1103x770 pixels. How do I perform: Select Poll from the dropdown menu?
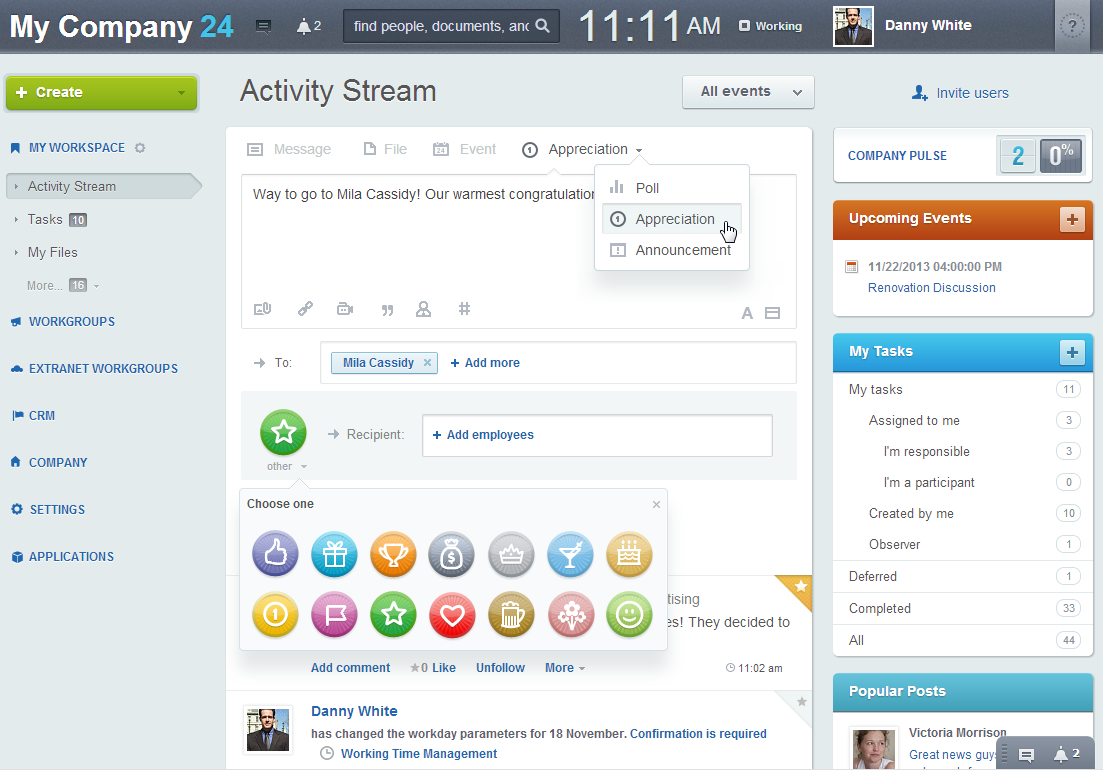647,188
